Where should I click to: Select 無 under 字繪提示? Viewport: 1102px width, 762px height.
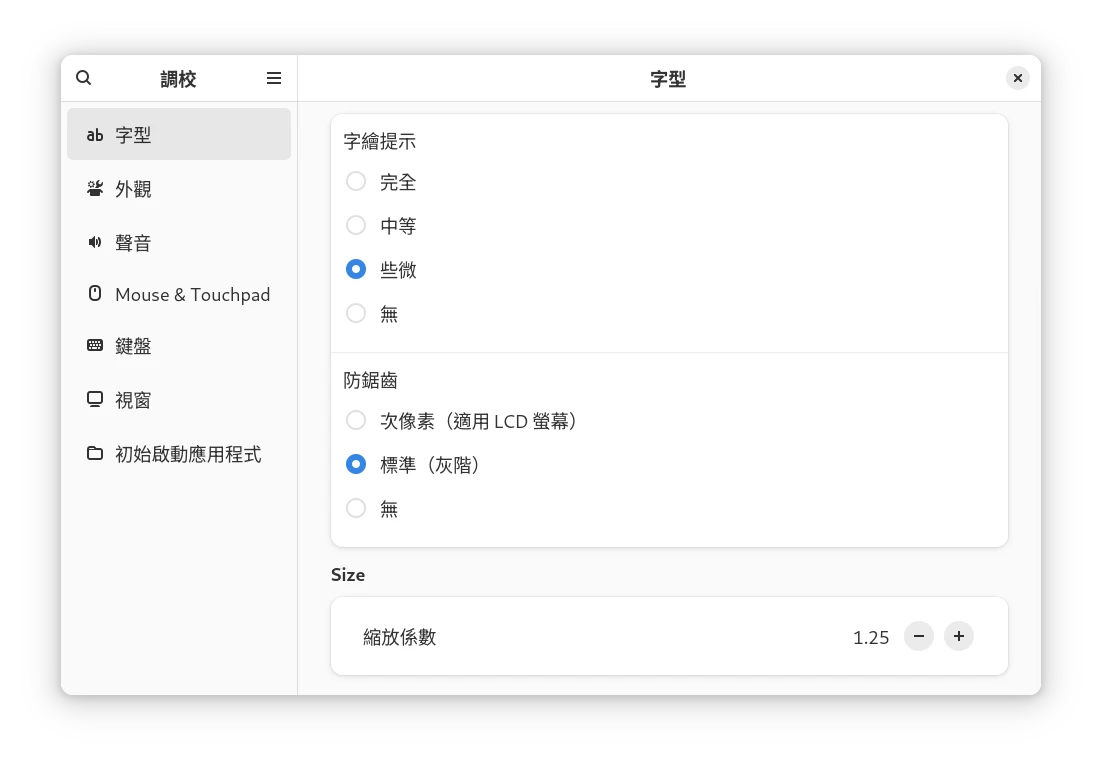(356, 314)
